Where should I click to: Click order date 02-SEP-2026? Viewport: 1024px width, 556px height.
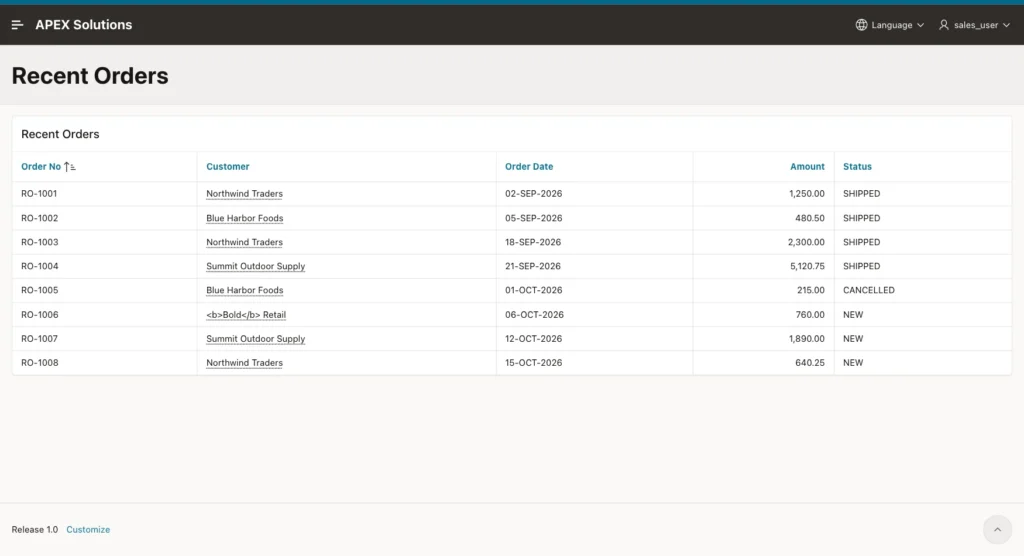(x=534, y=193)
